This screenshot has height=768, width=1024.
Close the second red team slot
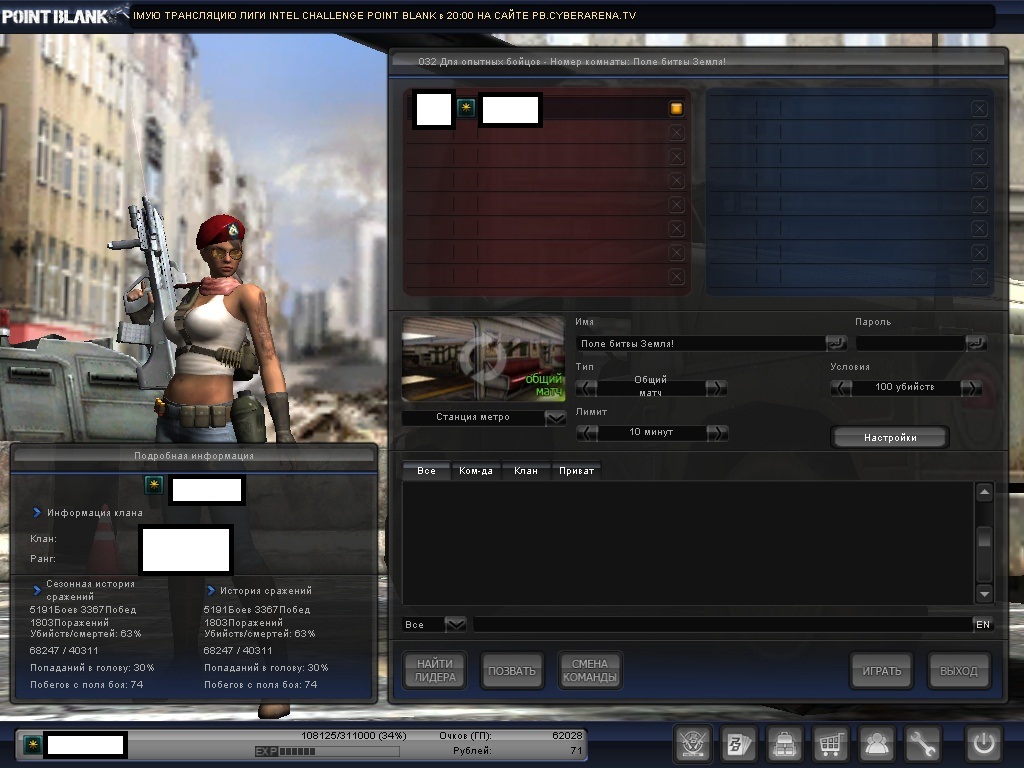click(x=676, y=132)
